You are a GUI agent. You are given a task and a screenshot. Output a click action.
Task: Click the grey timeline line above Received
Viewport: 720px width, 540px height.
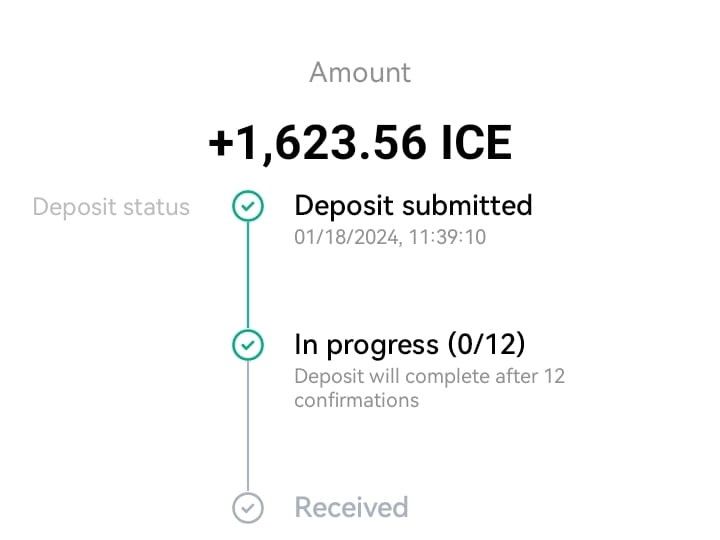[x=248, y=426]
